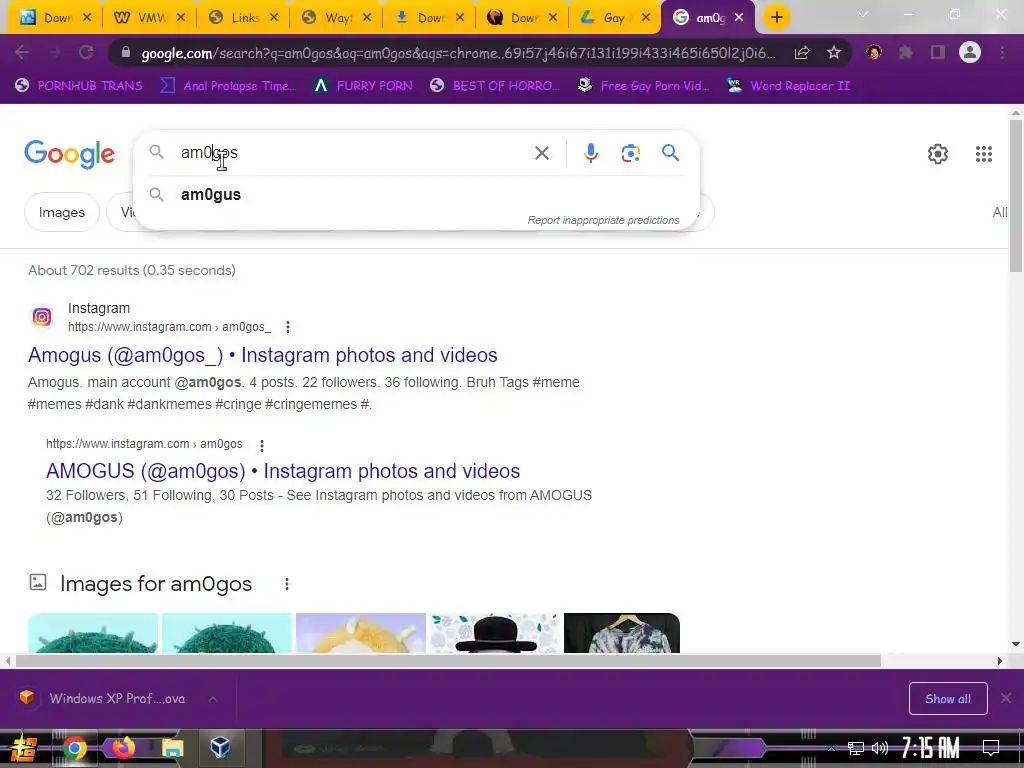Open Amogus (@am0gos_) Instagram result
Image resolution: width=1024 pixels, height=768 pixels.
[x=263, y=355]
